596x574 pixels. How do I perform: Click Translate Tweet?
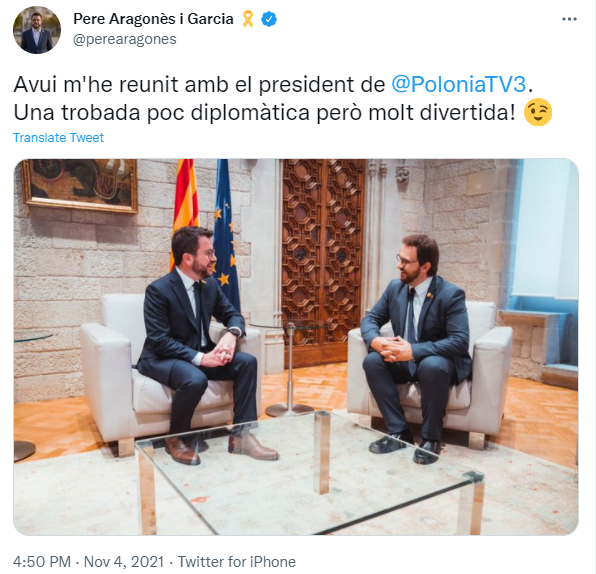pyautogui.click(x=58, y=137)
